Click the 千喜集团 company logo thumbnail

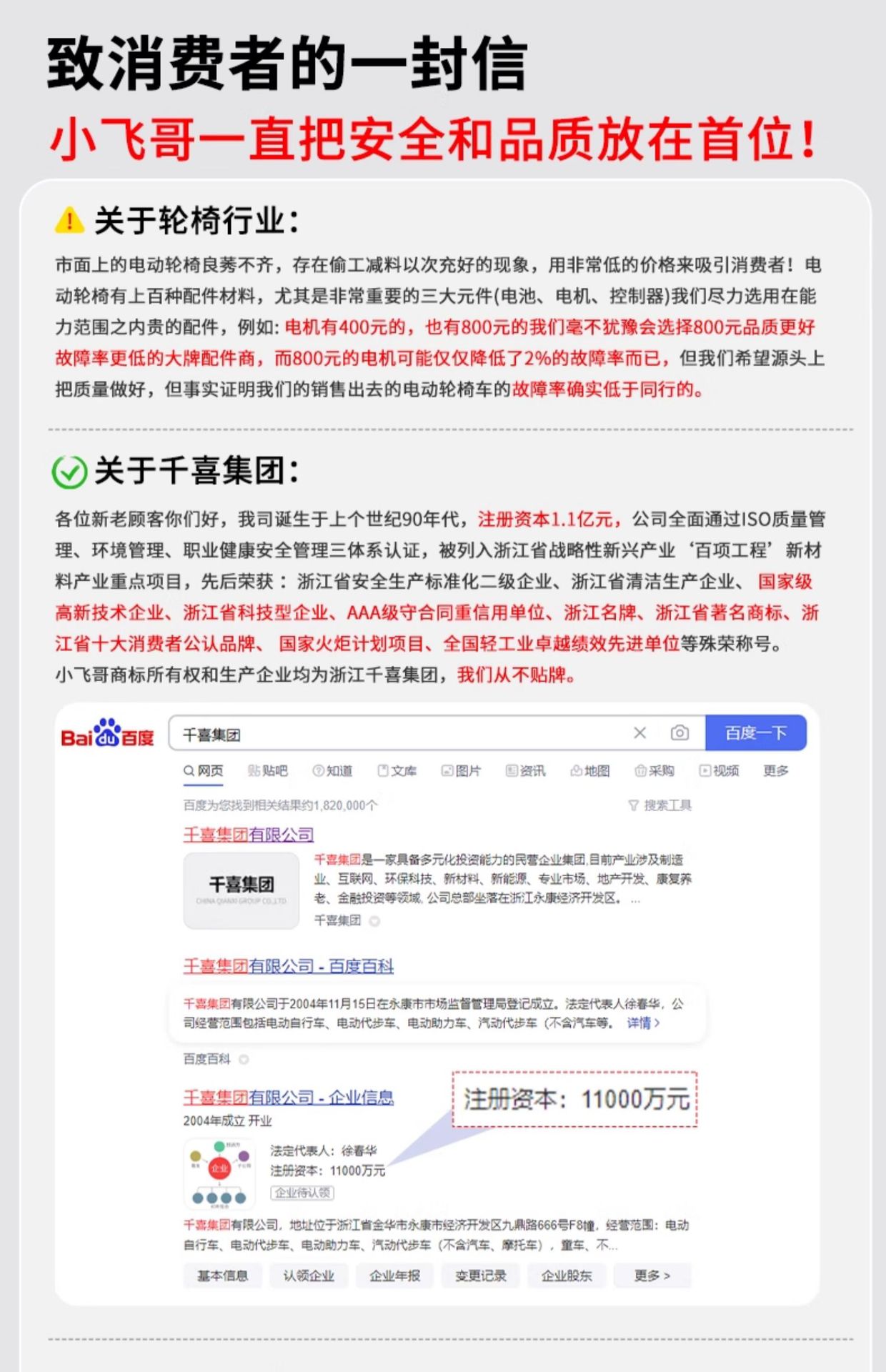click(242, 890)
